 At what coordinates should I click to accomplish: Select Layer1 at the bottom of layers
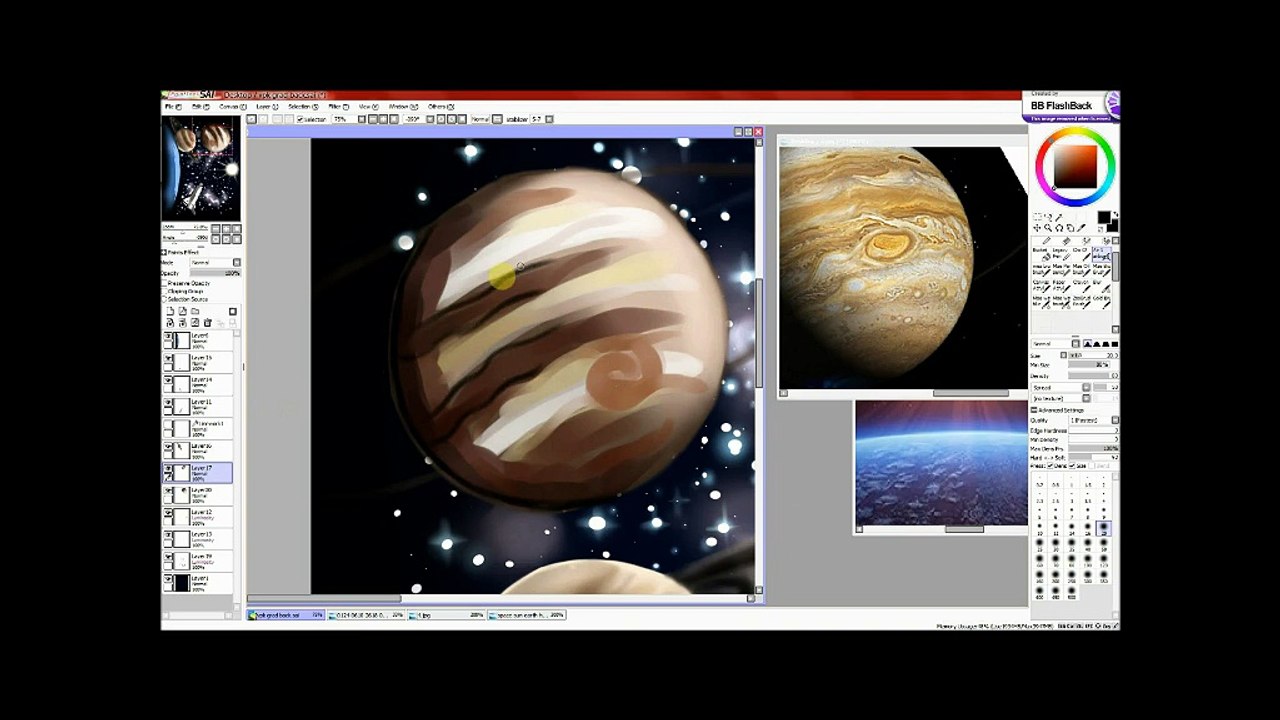tap(198, 582)
